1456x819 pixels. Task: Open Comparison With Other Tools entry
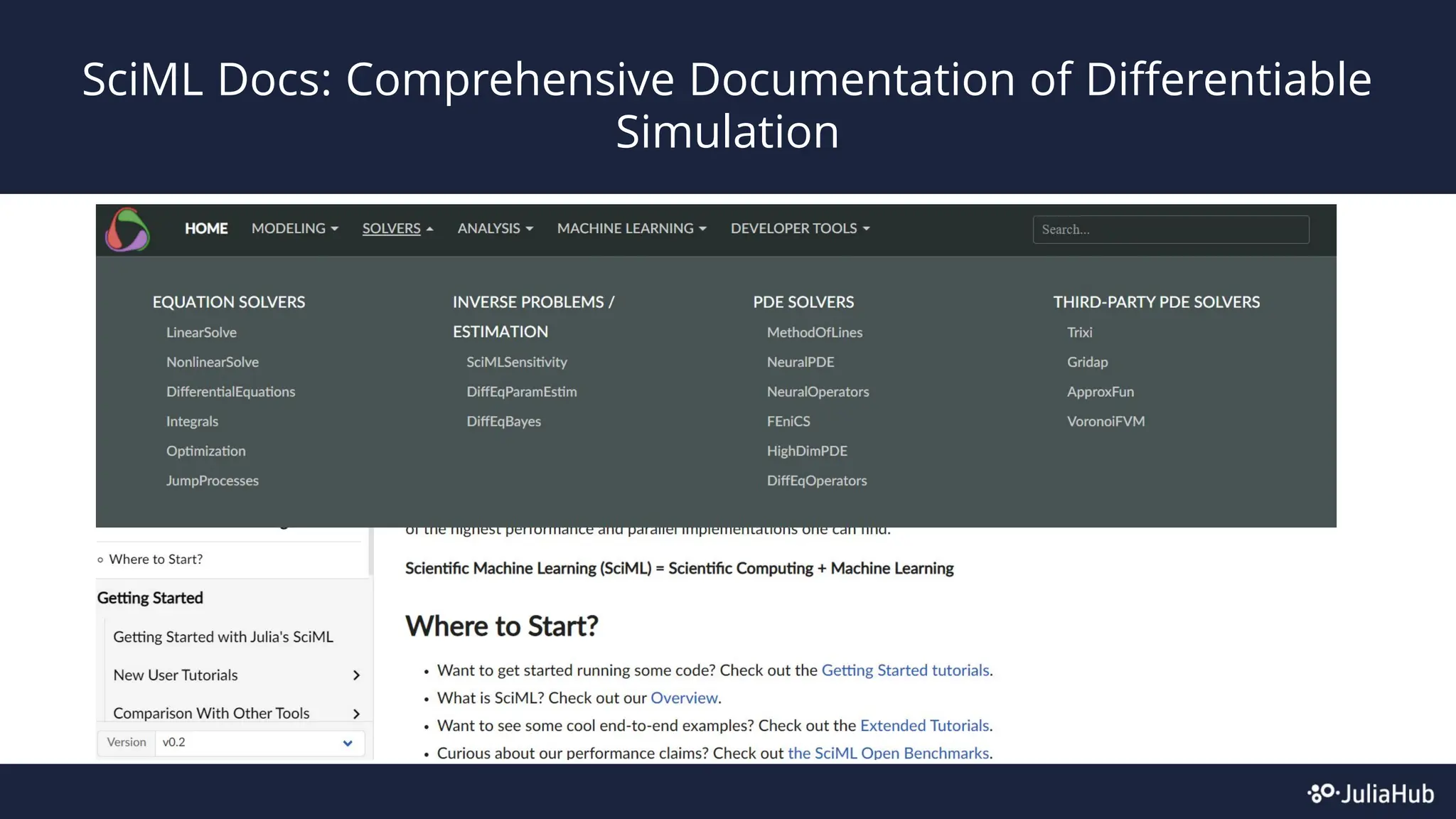(x=211, y=713)
